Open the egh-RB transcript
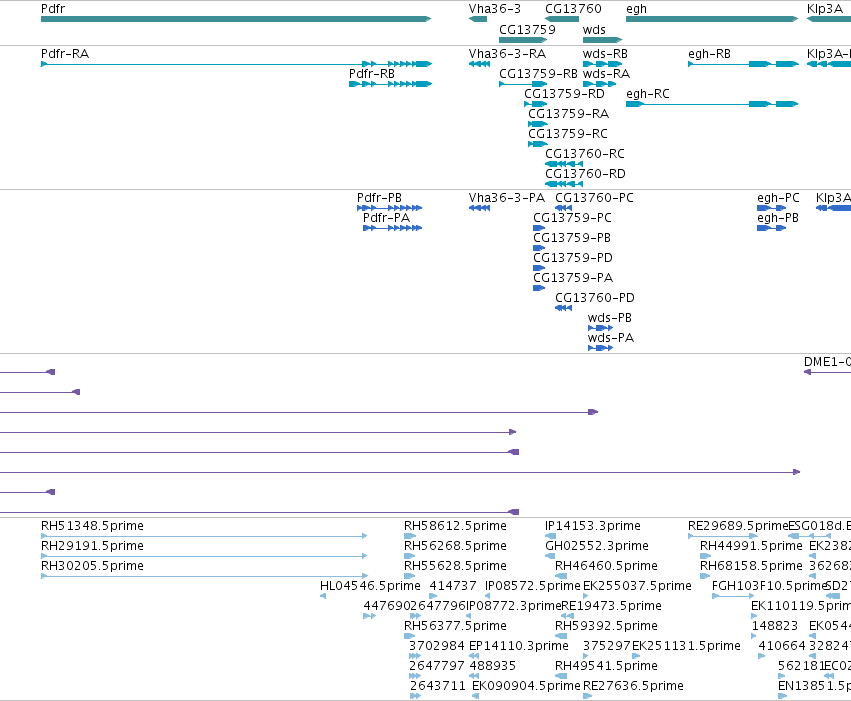 tap(743, 64)
